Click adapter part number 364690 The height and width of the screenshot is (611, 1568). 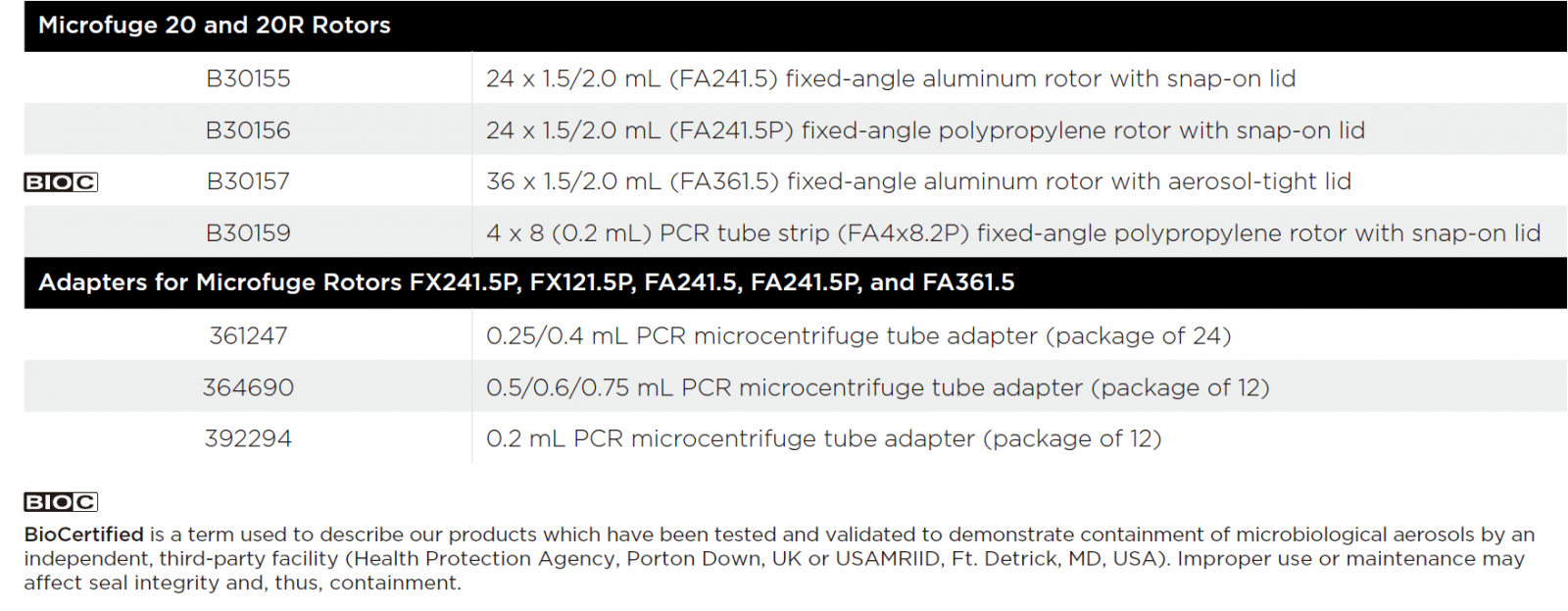(x=248, y=387)
